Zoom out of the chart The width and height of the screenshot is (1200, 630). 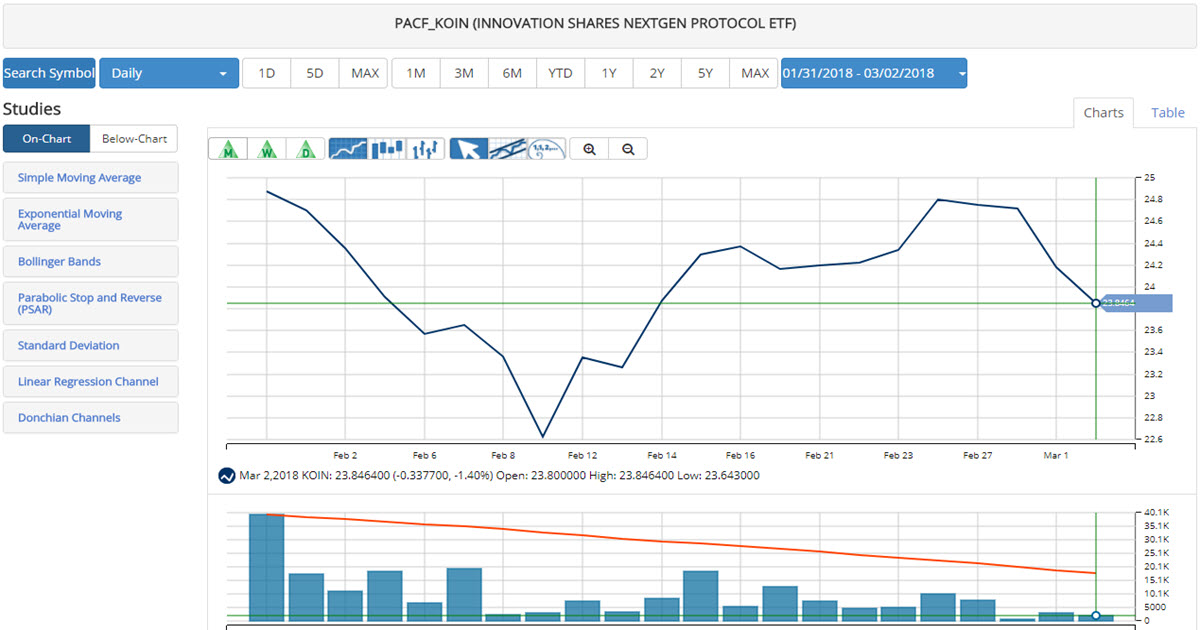point(628,149)
